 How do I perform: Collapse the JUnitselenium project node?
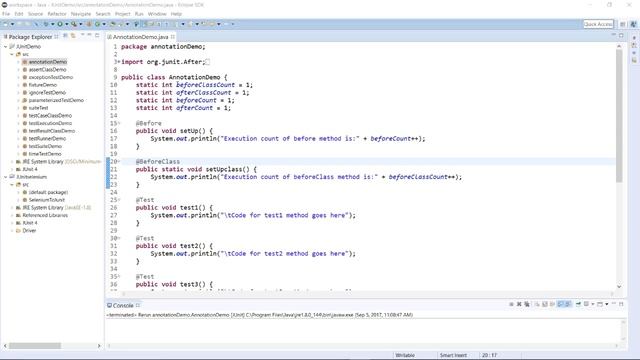pyautogui.click(x=6, y=177)
